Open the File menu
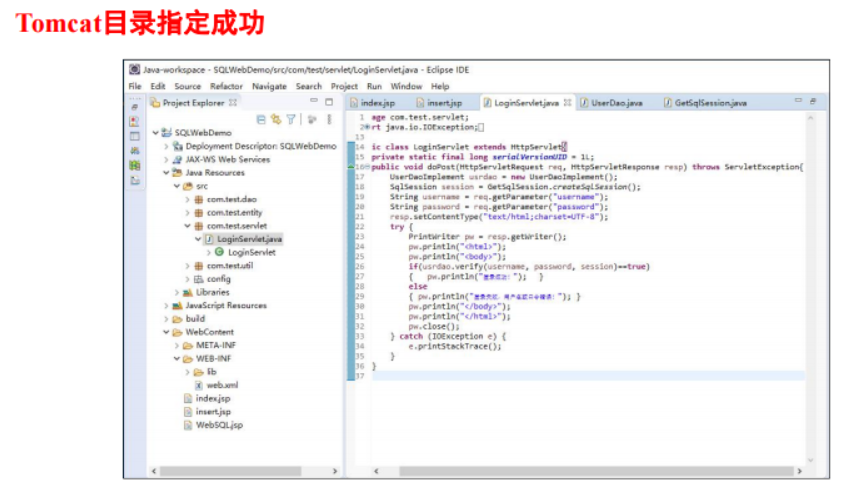 coord(135,86)
